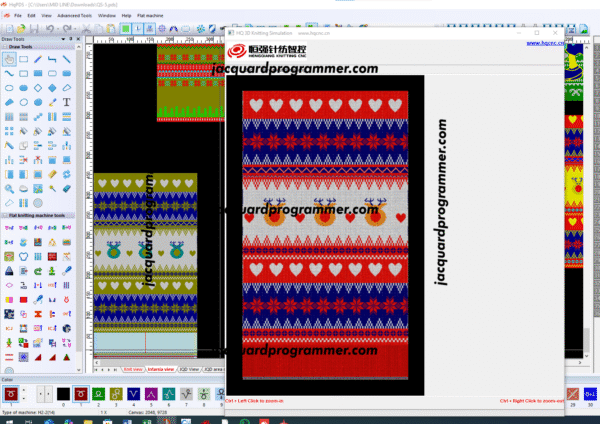Screen dimensions: 600x424
Task: Choose the Text (T) tool
Action: coord(66,101)
